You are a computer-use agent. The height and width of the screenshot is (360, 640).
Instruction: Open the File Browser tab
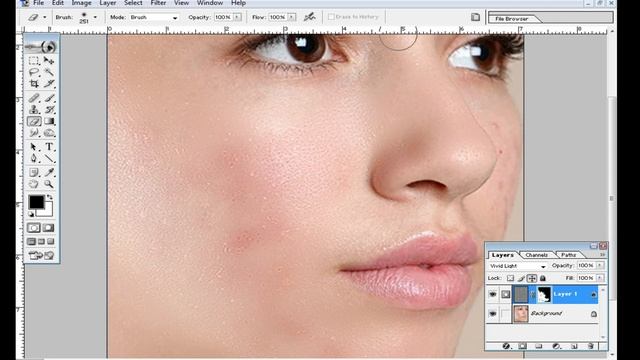tap(511, 19)
